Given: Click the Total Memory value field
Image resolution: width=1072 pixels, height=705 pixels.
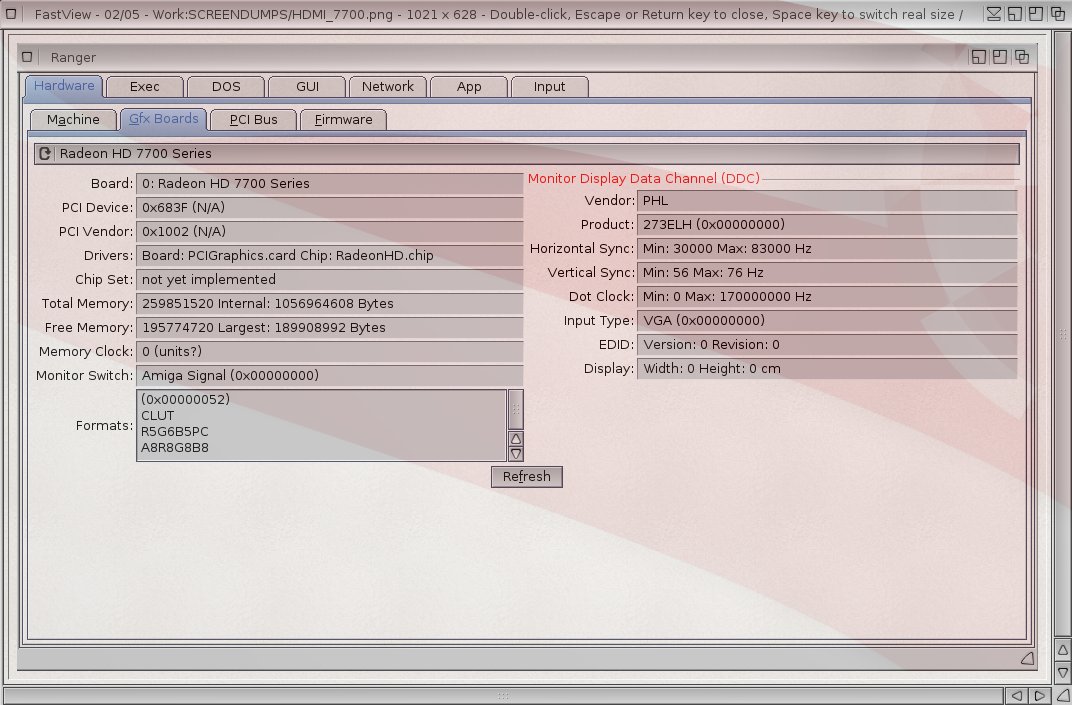Looking at the screenshot, I should [330, 304].
